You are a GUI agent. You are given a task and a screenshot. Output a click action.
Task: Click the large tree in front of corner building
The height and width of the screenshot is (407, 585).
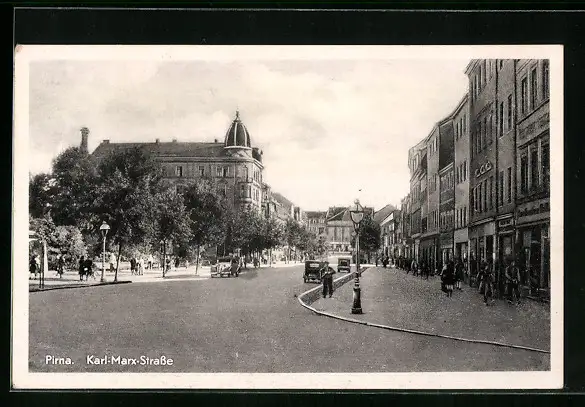[123, 201]
